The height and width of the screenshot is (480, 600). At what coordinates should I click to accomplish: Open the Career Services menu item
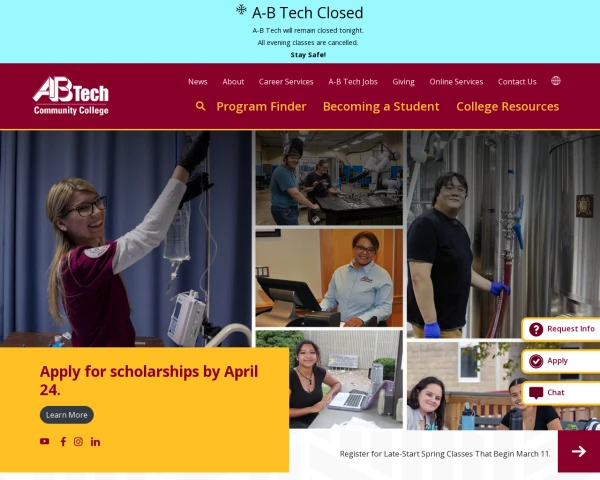coord(286,82)
